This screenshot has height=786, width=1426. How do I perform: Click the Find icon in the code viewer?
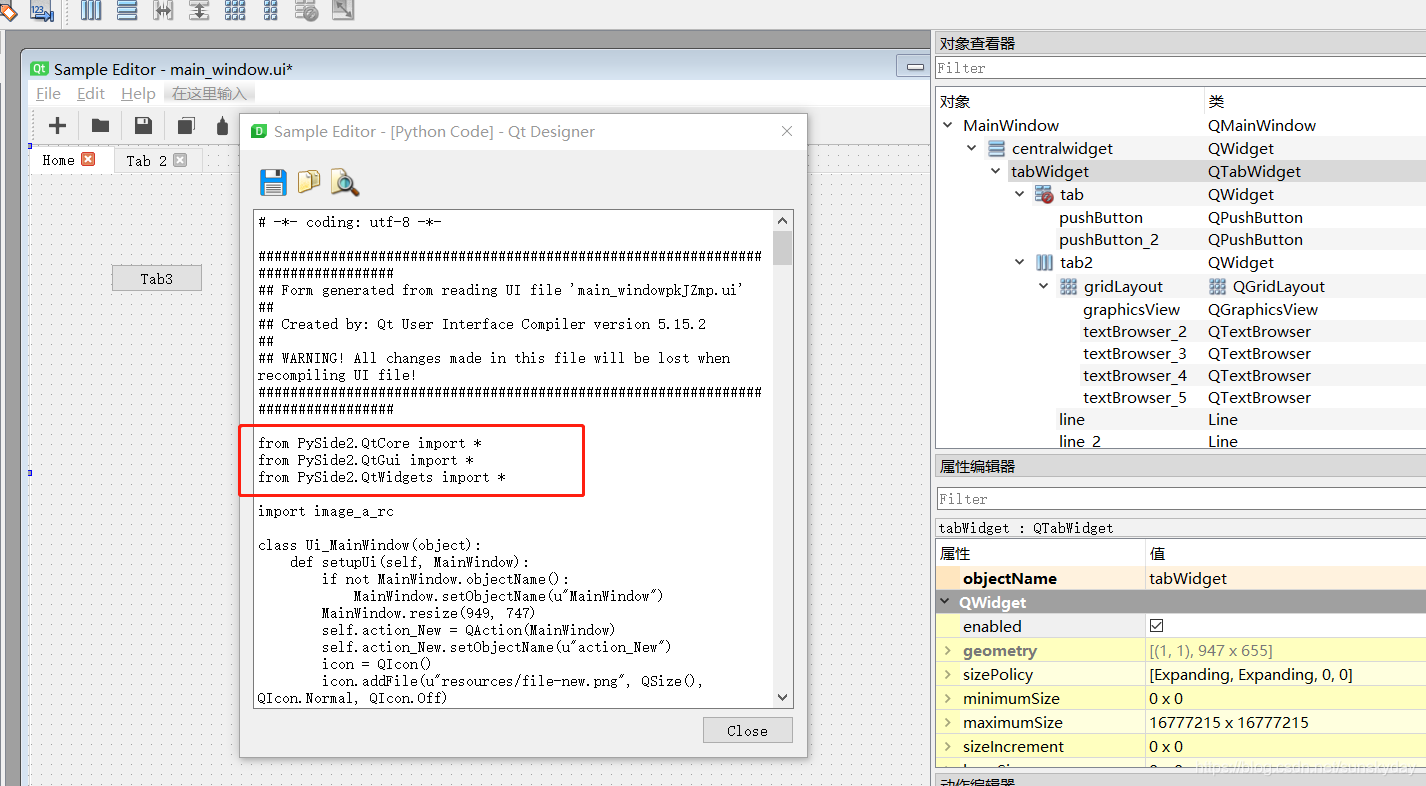coord(343,183)
